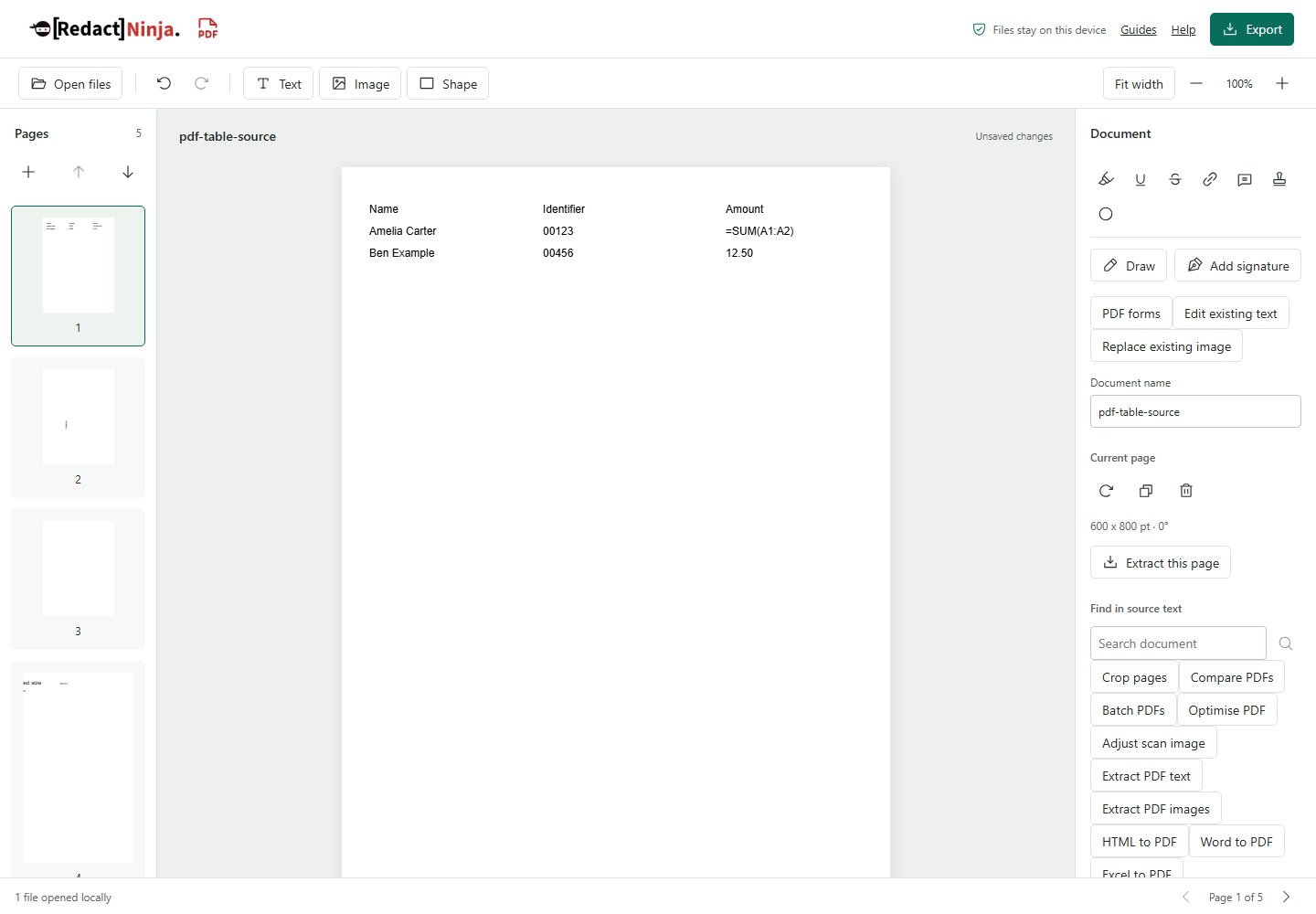This screenshot has width=1316, height=914.
Task: Add a new page in Pages panel
Action: coord(28,172)
